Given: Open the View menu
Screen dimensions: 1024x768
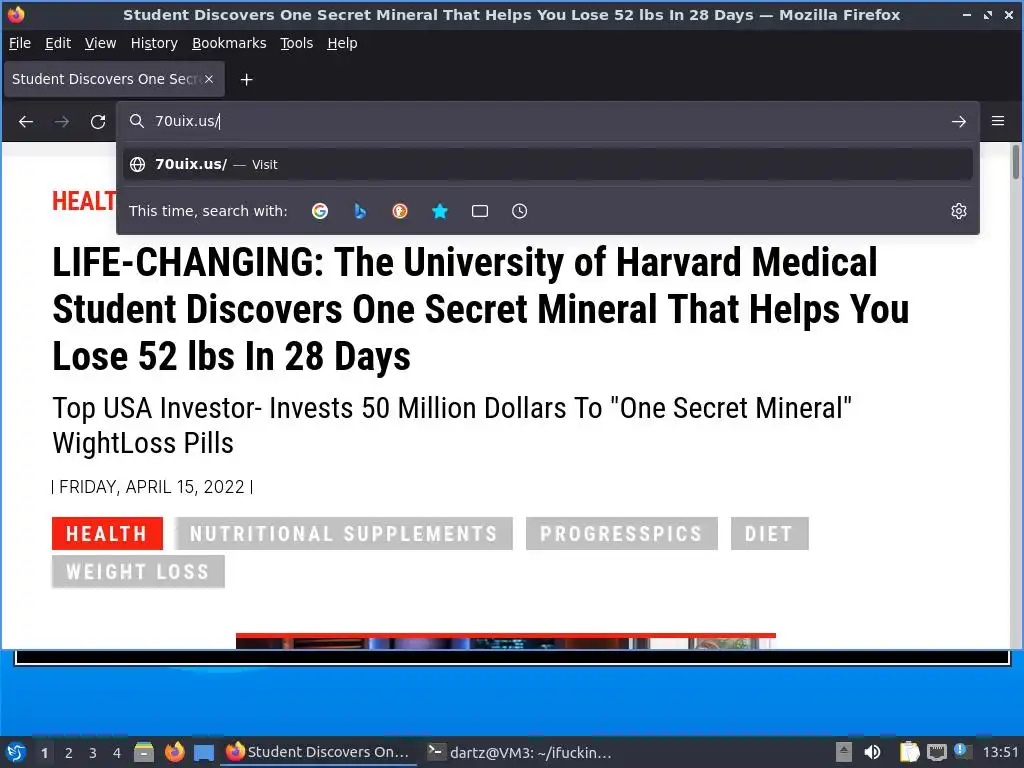Looking at the screenshot, I should [101, 43].
